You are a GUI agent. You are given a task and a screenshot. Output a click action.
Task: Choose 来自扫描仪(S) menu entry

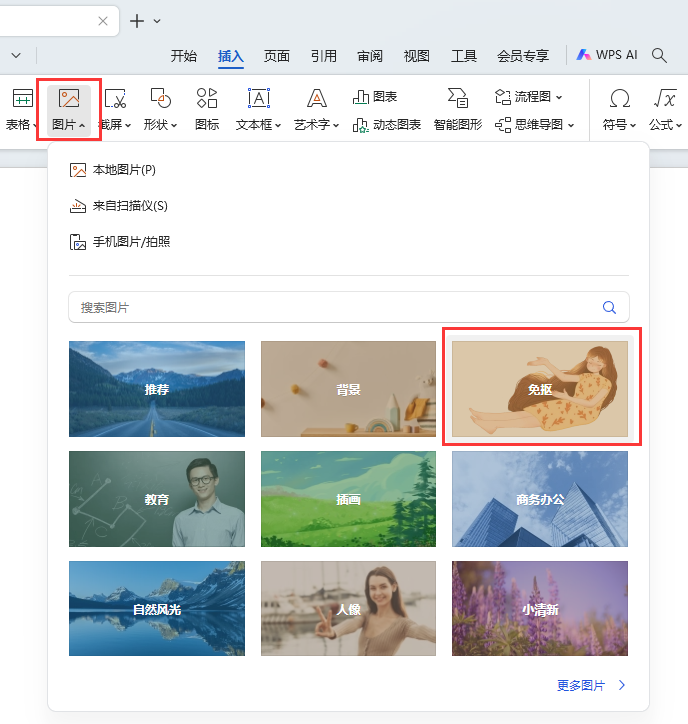click(119, 205)
